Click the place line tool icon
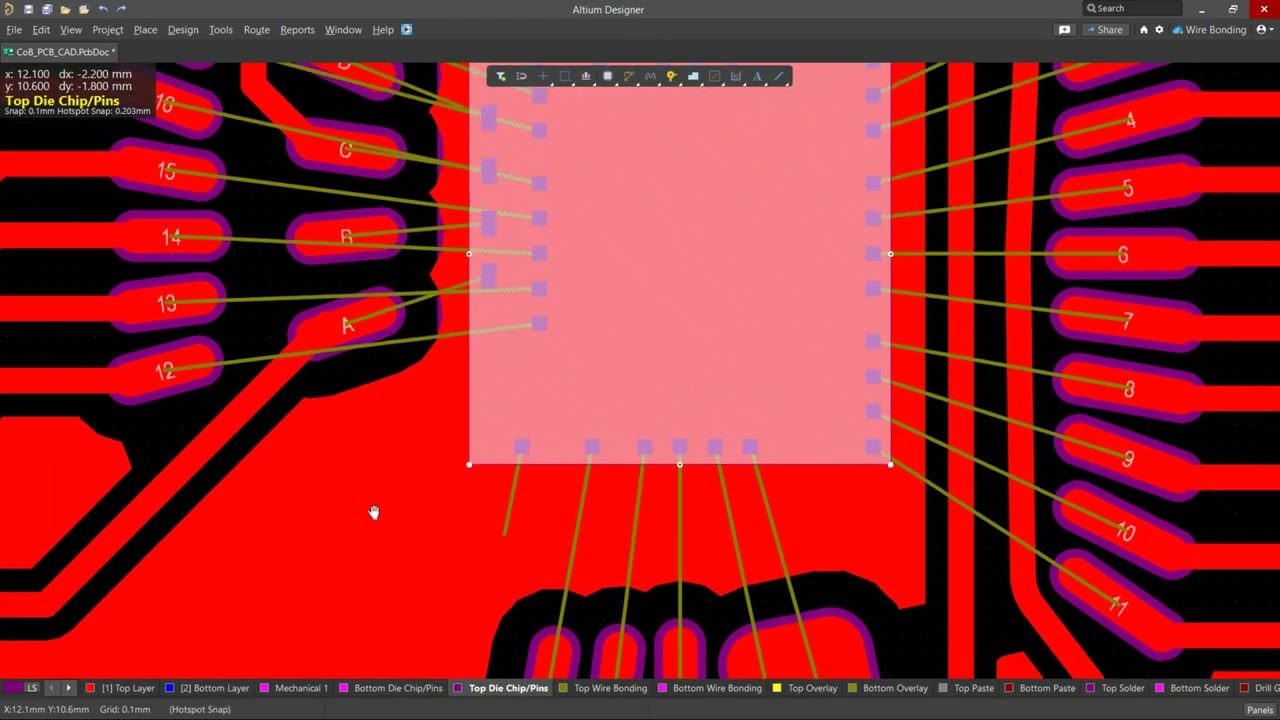 click(x=779, y=77)
